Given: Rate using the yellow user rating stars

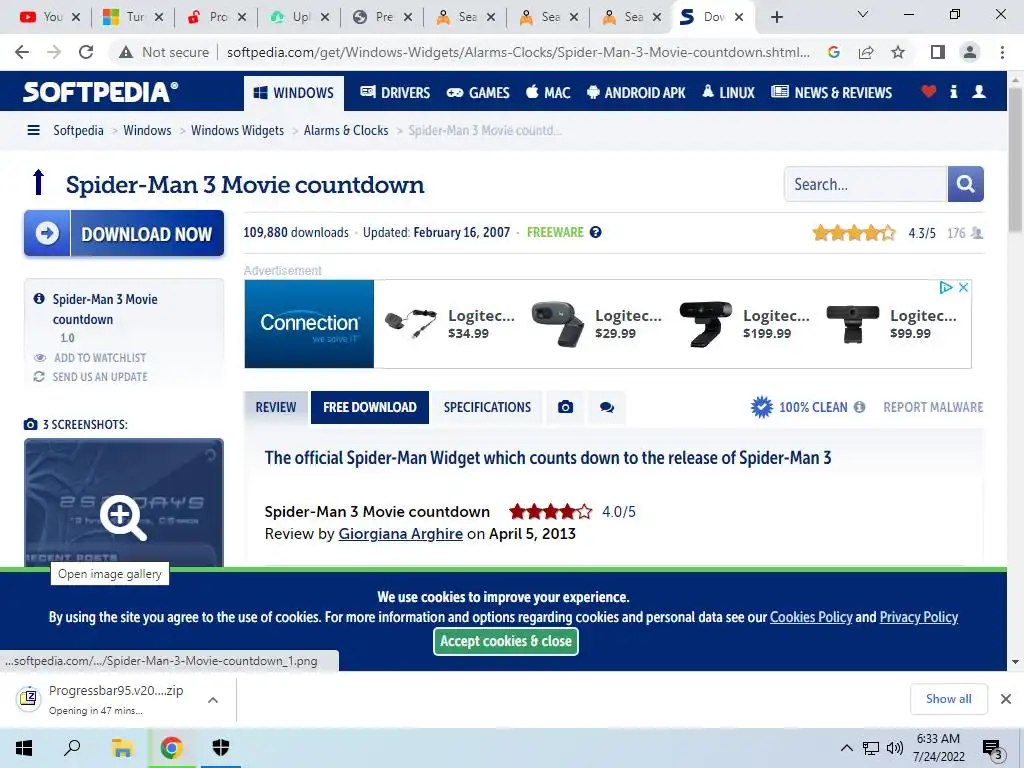Looking at the screenshot, I should pyautogui.click(x=854, y=232).
